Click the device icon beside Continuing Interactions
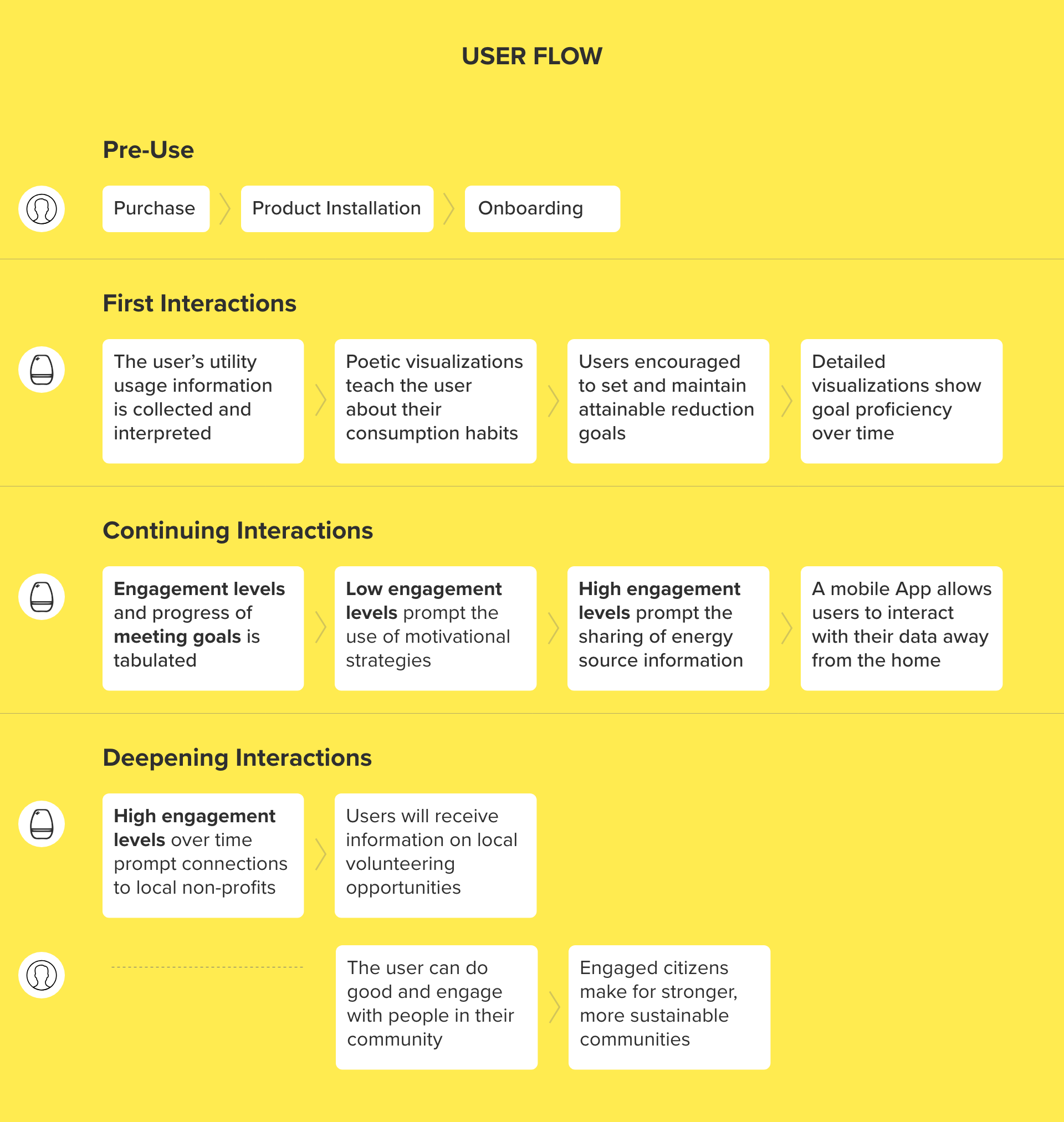1064x1122 pixels. click(42, 596)
